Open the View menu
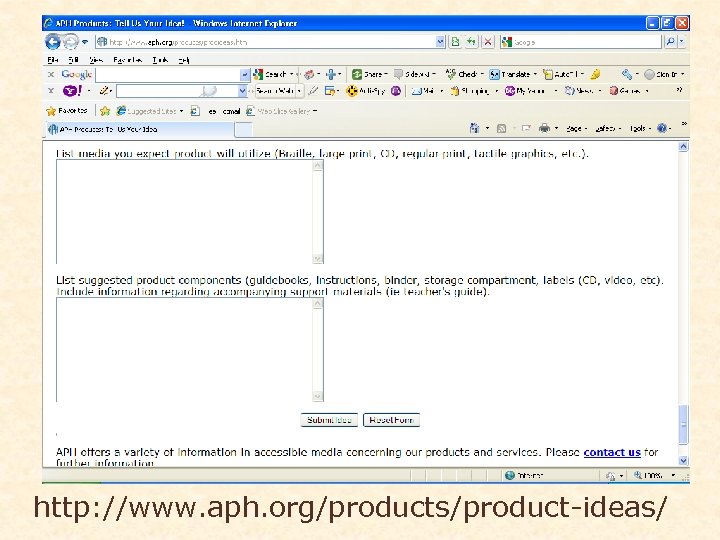The height and width of the screenshot is (540, 720). (96, 60)
